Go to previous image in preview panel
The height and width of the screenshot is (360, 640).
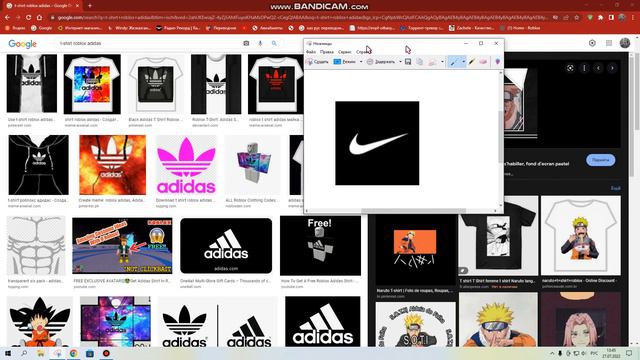[598, 68]
